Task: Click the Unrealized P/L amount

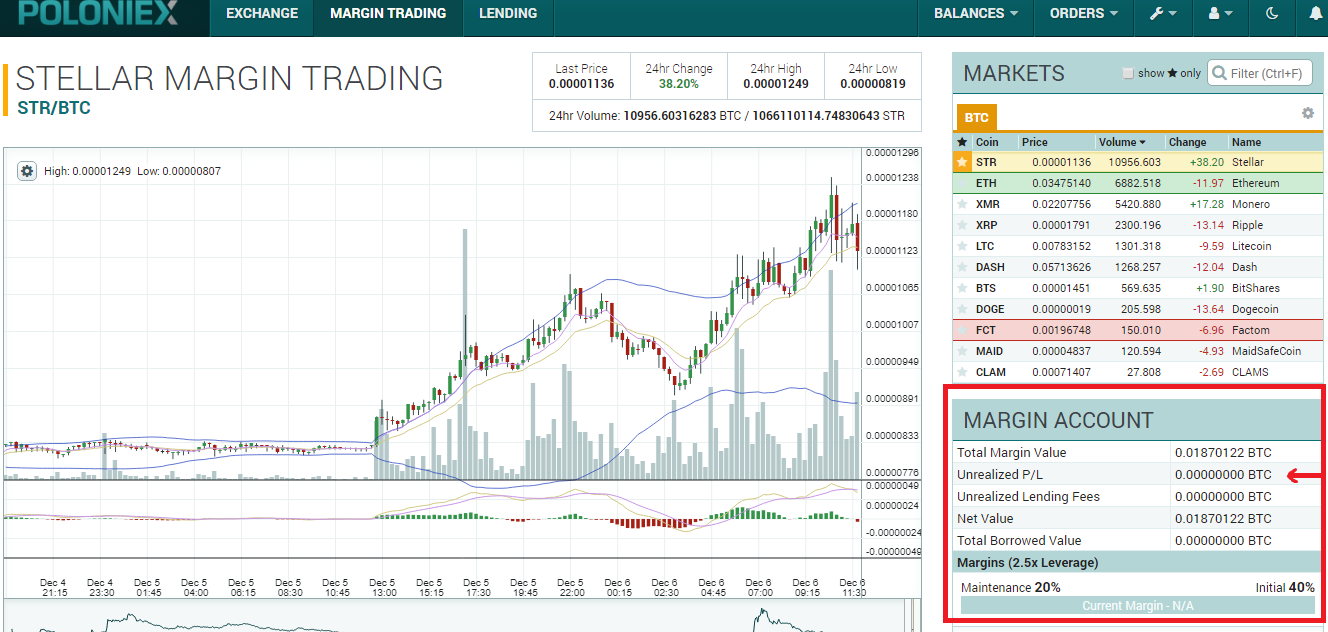Action: 1223,474
